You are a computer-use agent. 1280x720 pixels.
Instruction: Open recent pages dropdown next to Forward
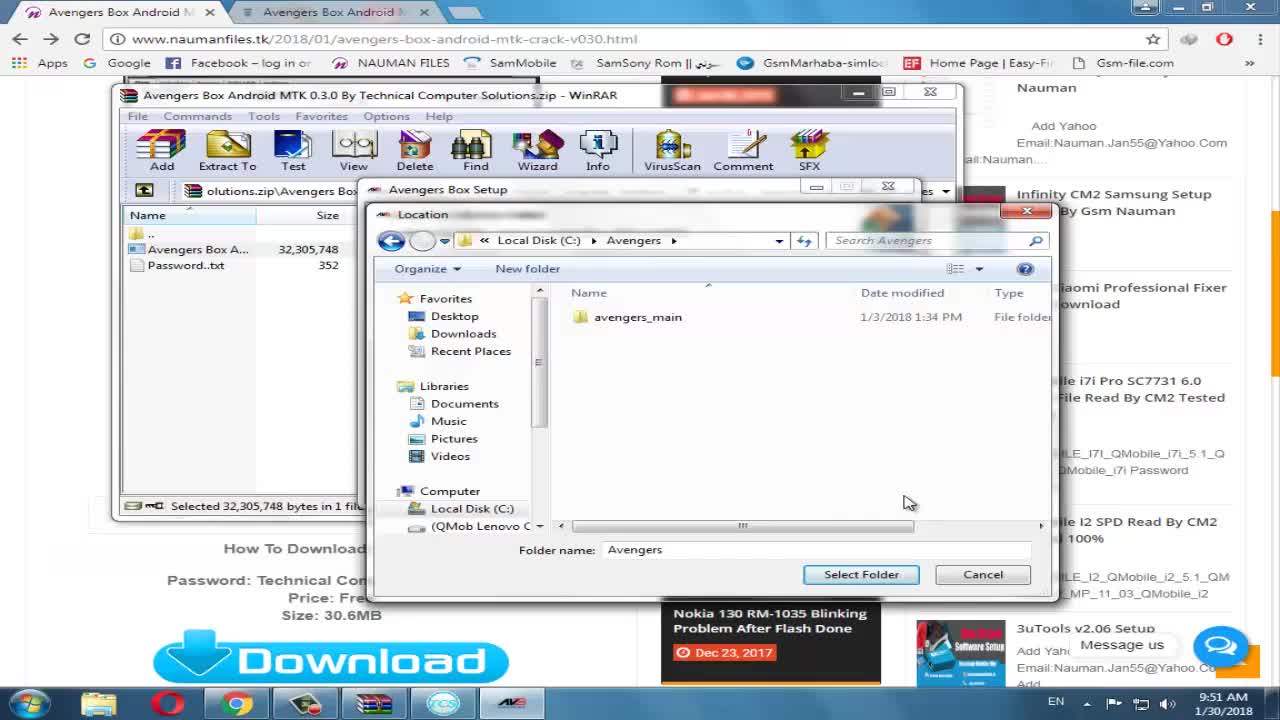[444, 241]
